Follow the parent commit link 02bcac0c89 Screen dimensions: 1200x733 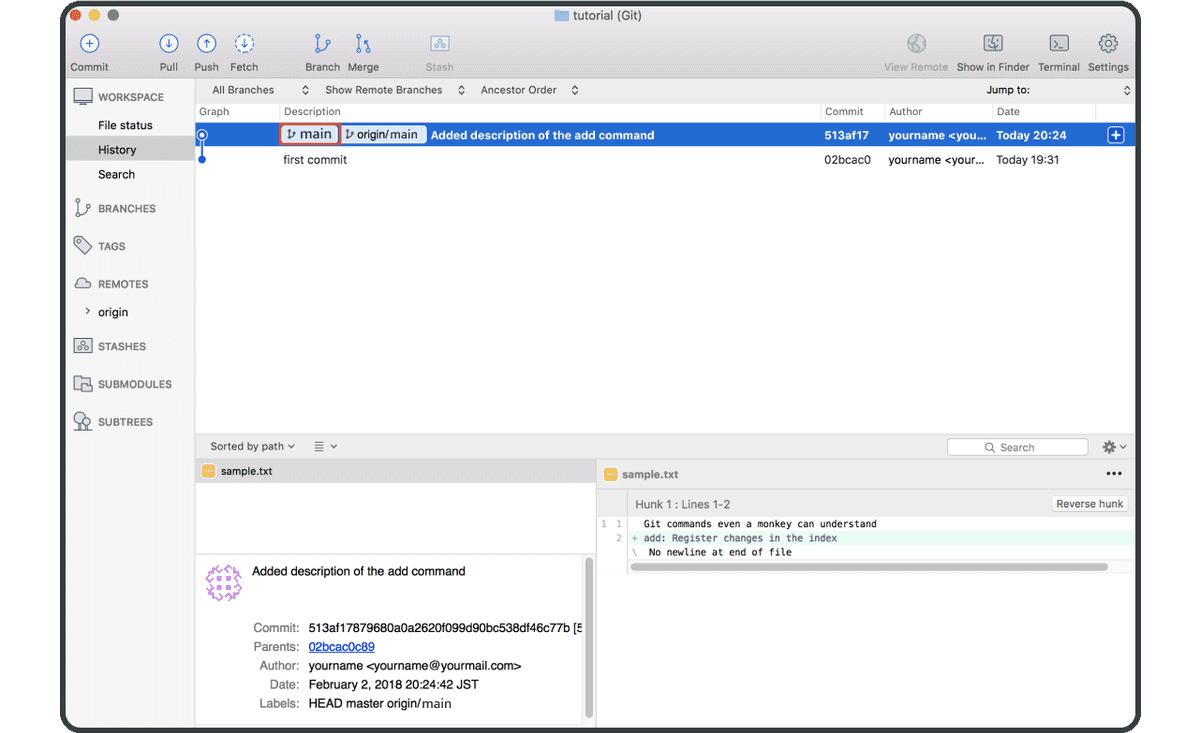[x=341, y=646]
